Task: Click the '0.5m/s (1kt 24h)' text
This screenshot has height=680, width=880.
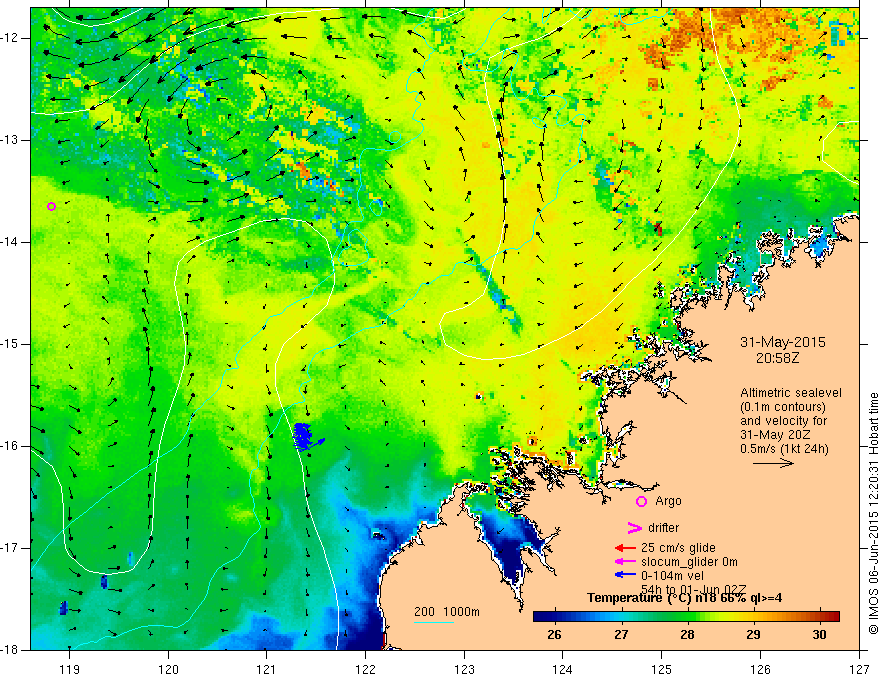Action: click(784, 449)
